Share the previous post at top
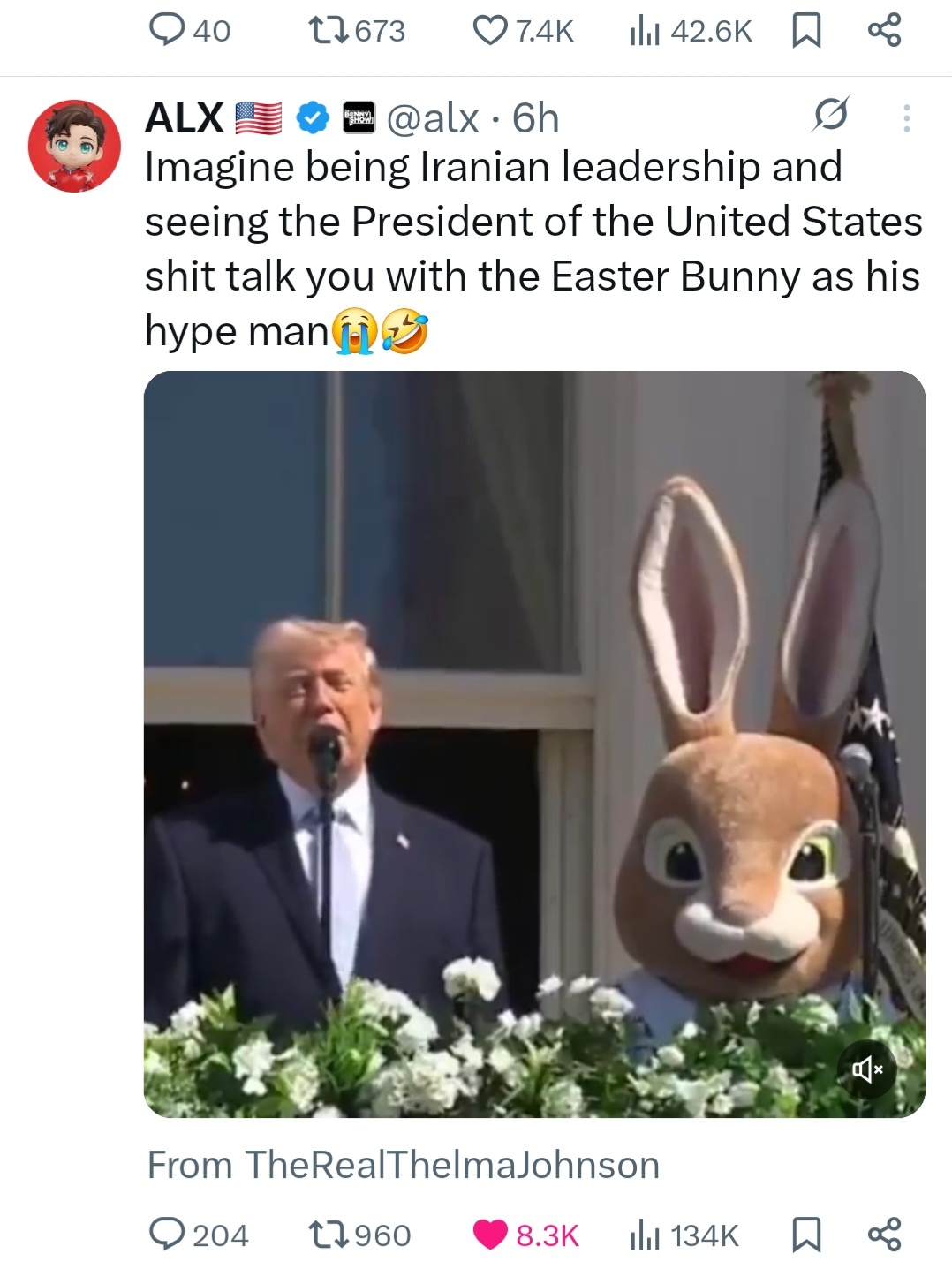This screenshot has width=952, height=1269. pos(884,32)
